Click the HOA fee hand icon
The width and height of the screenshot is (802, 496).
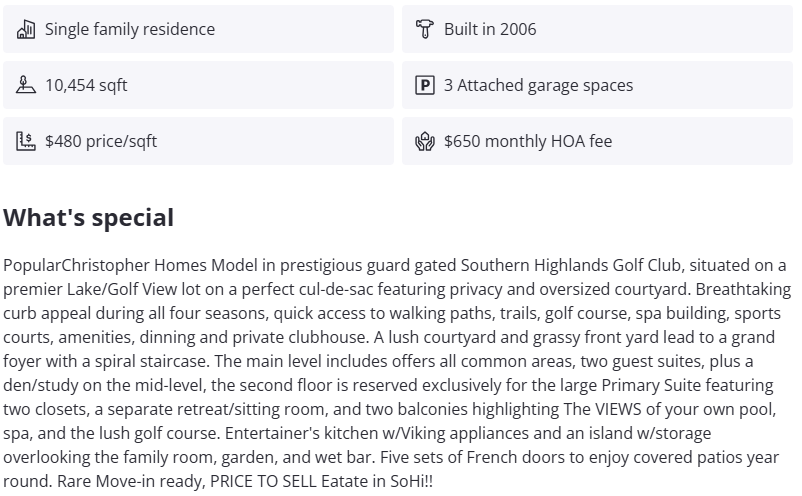(x=425, y=141)
